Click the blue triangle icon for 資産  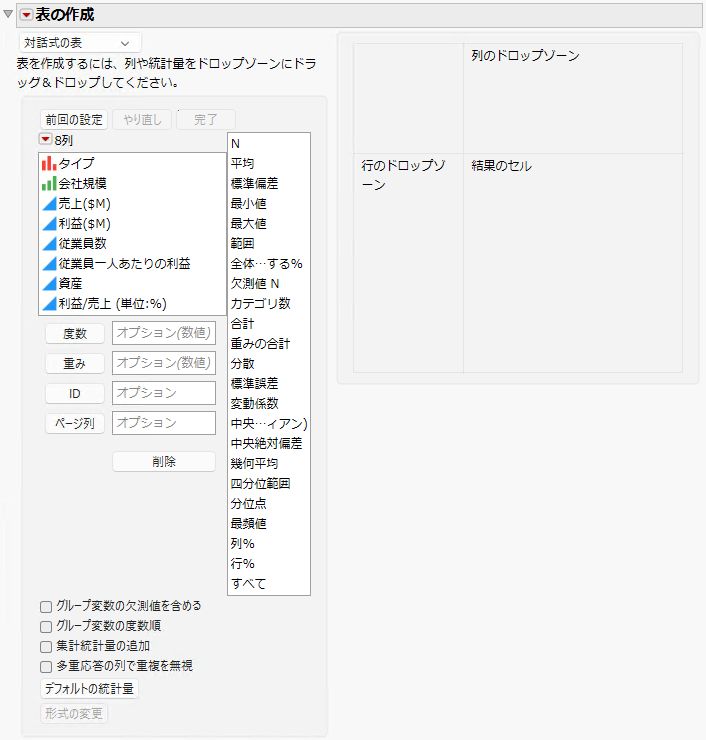pyautogui.click(x=49, y=284)
